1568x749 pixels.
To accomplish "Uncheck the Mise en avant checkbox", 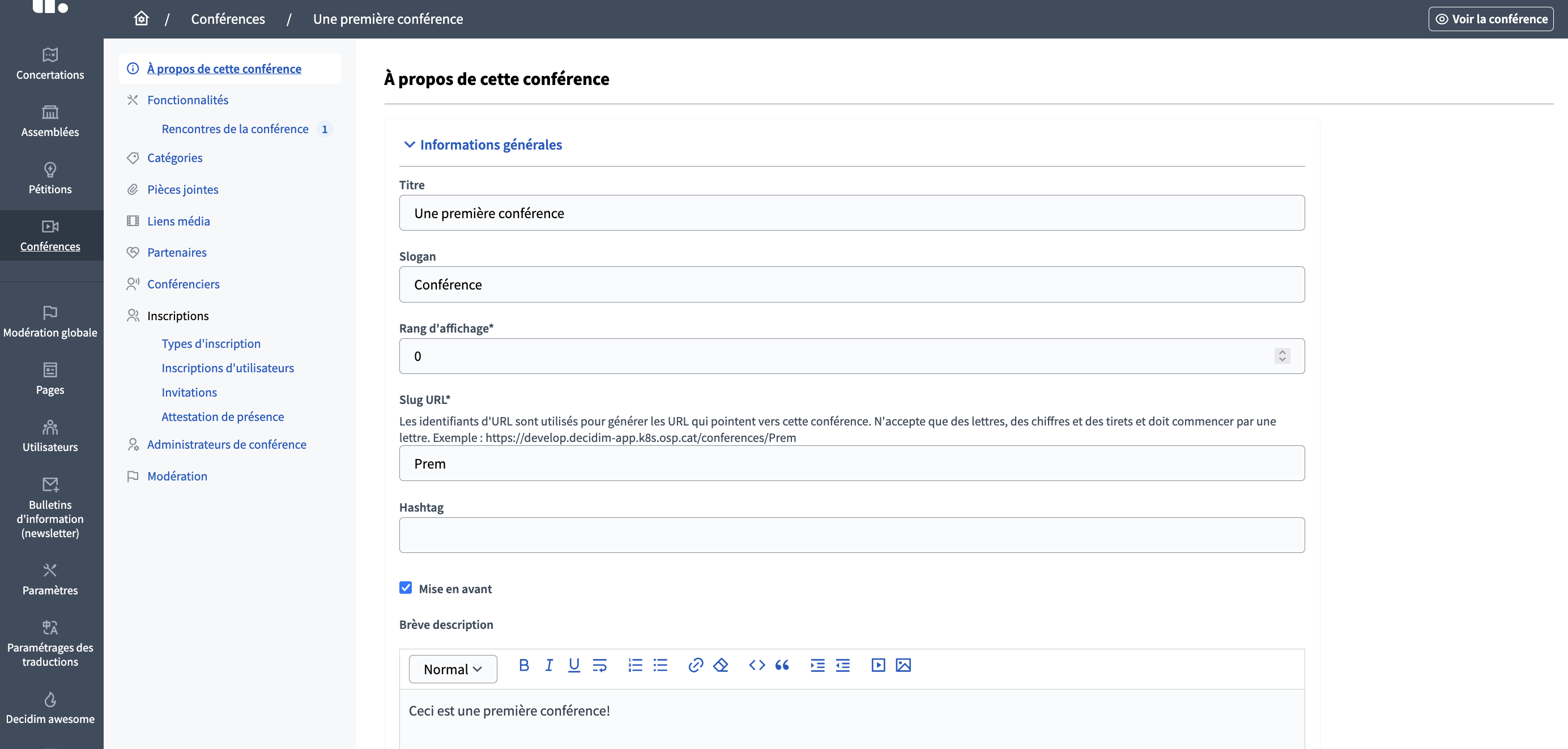I will pyautogui.click(x=406, y=588).
